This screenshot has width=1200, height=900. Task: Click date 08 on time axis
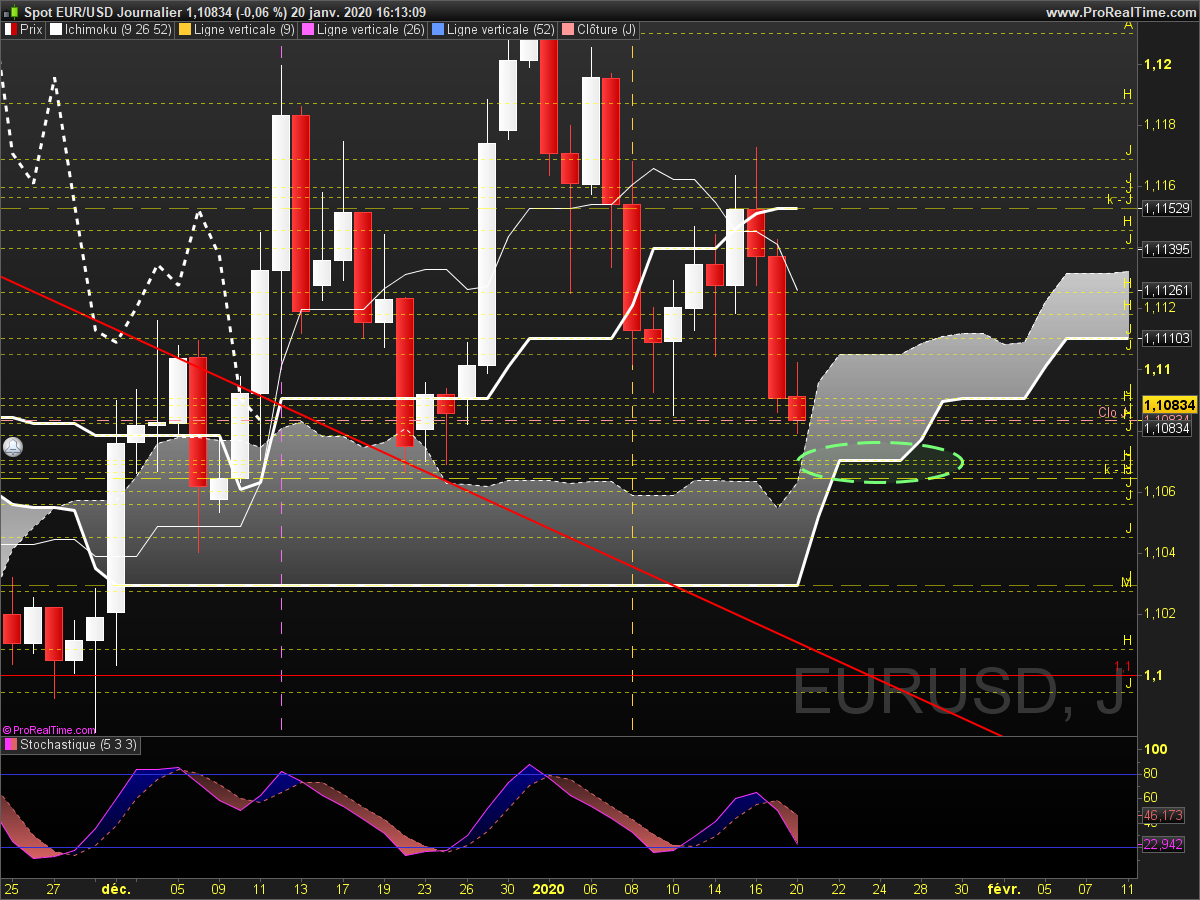tap(633, 888)
